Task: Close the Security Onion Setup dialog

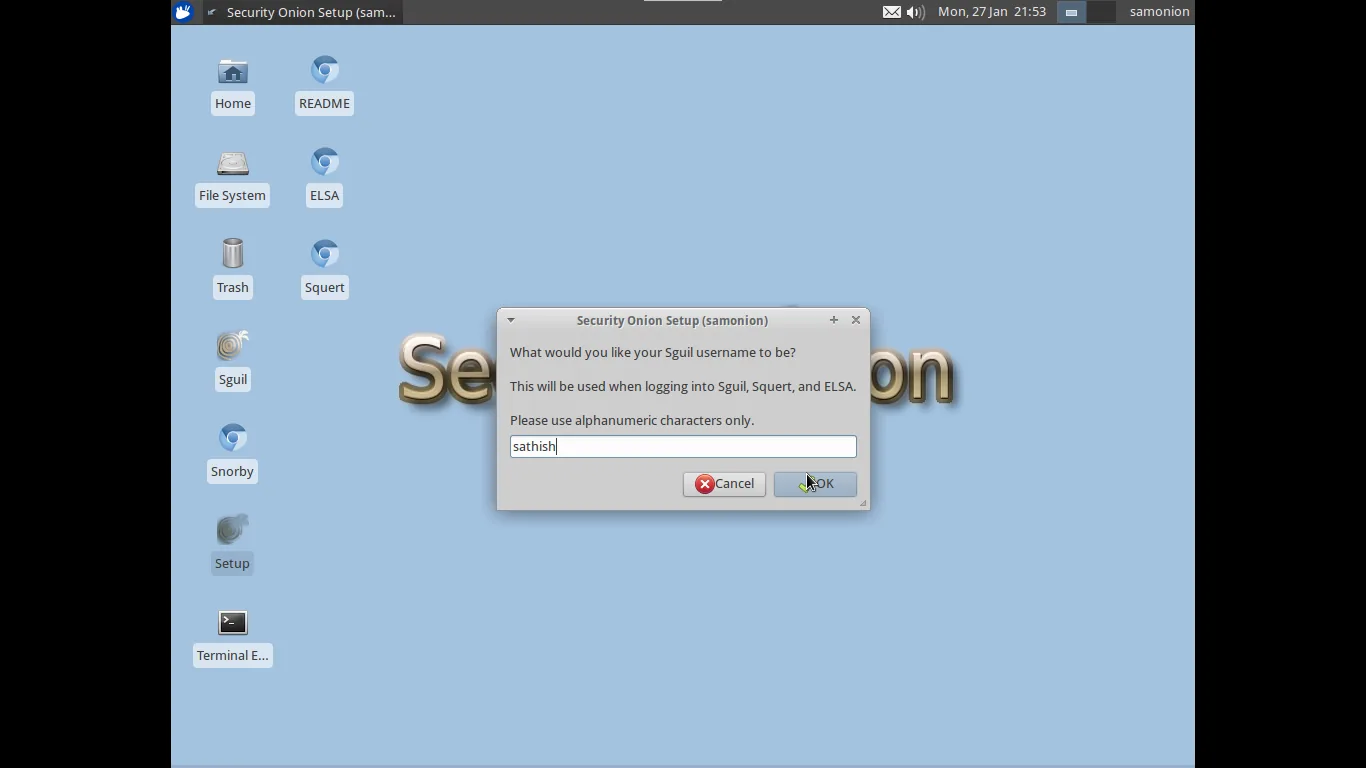Action: pyautogui.click(x=856, y=320)
